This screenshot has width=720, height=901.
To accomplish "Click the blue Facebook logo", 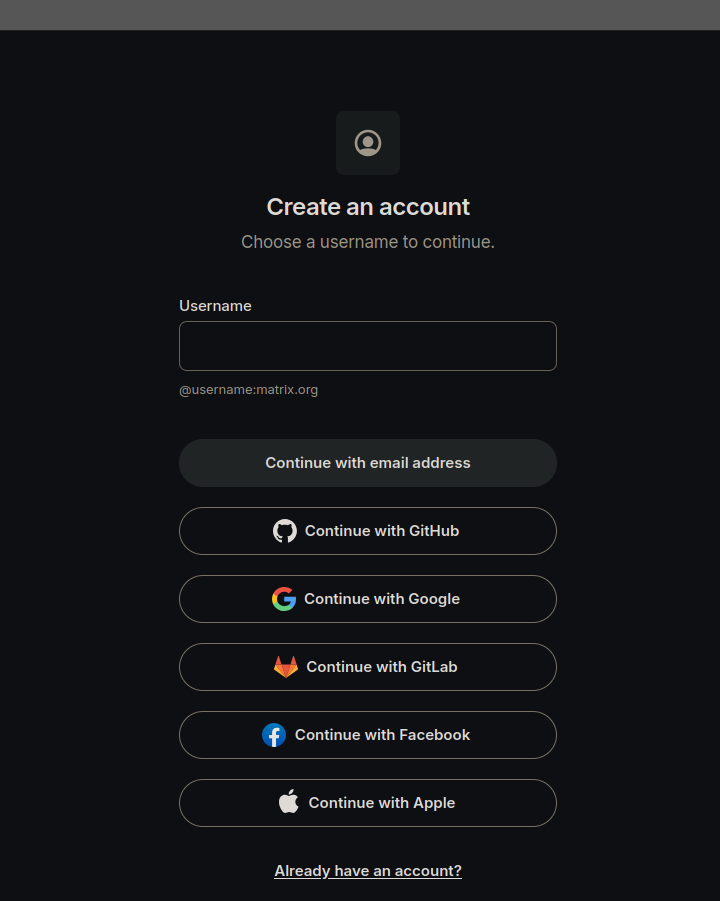I will (x=274, y=735).
